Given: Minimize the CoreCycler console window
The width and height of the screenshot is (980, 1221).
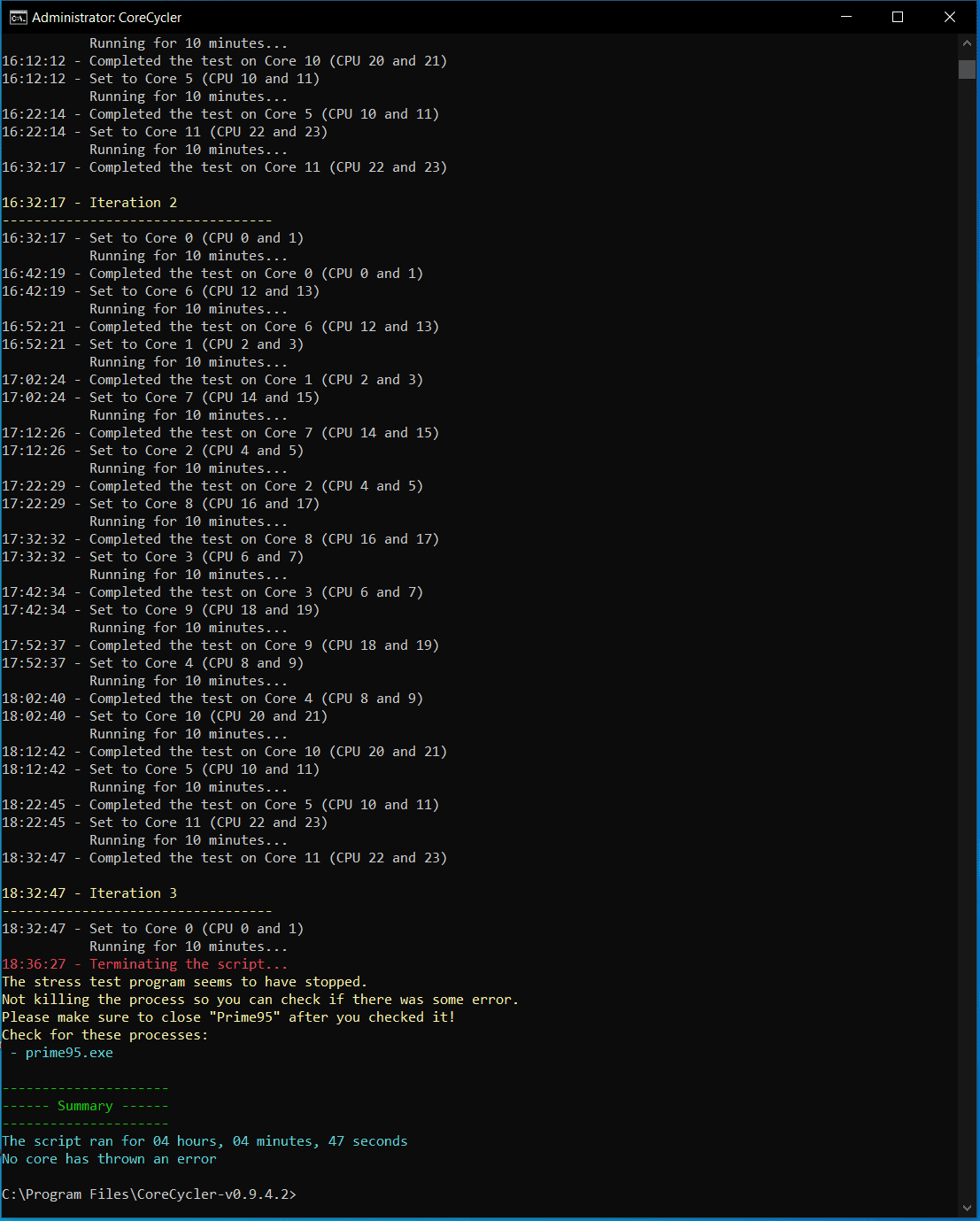Looking at the screenshot, I should point(847,17).
